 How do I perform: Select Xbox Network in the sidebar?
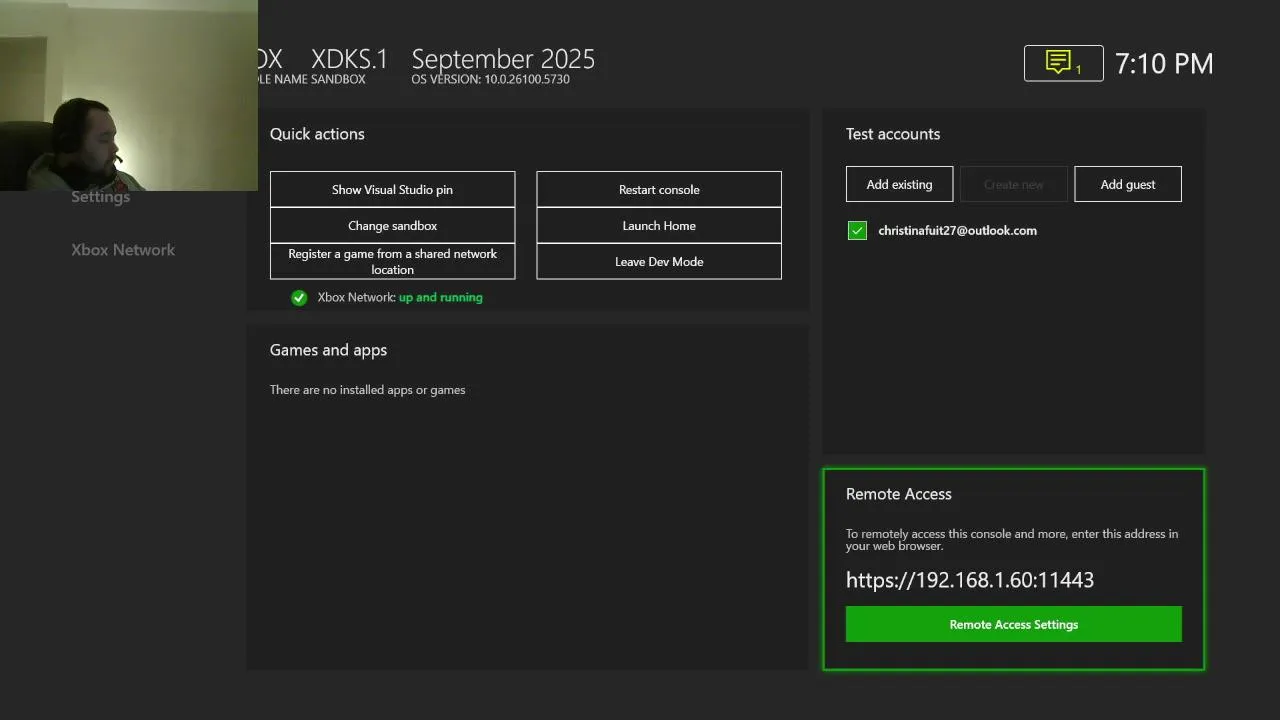point(123,250)
